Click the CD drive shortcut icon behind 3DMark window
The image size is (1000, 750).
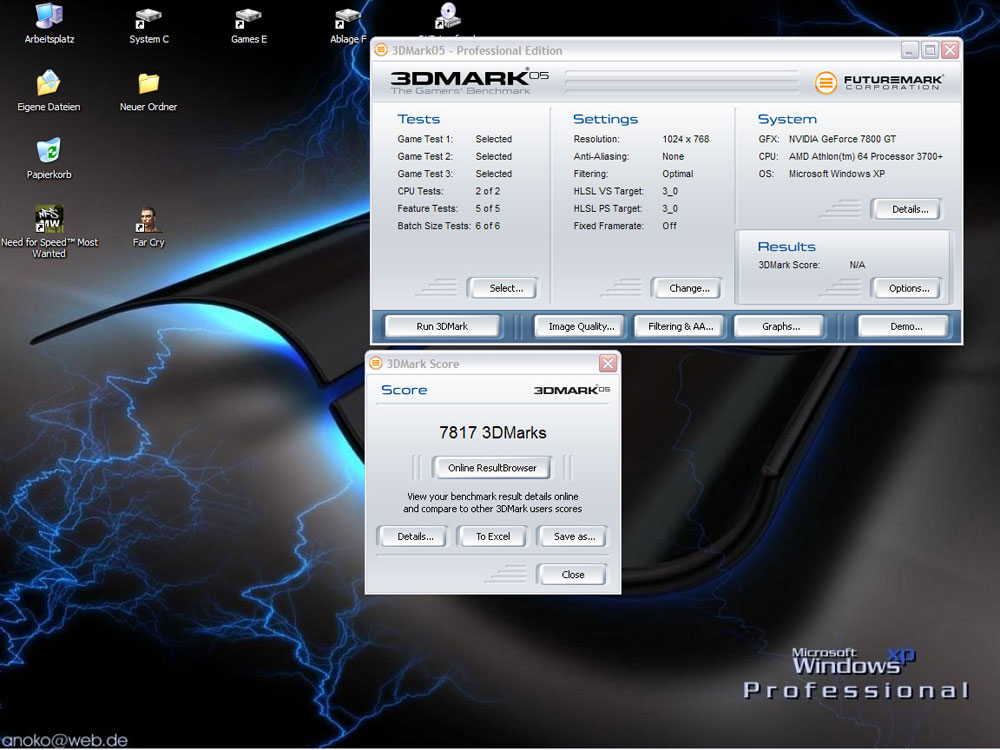pyautogui.click(x=448, y=15)
